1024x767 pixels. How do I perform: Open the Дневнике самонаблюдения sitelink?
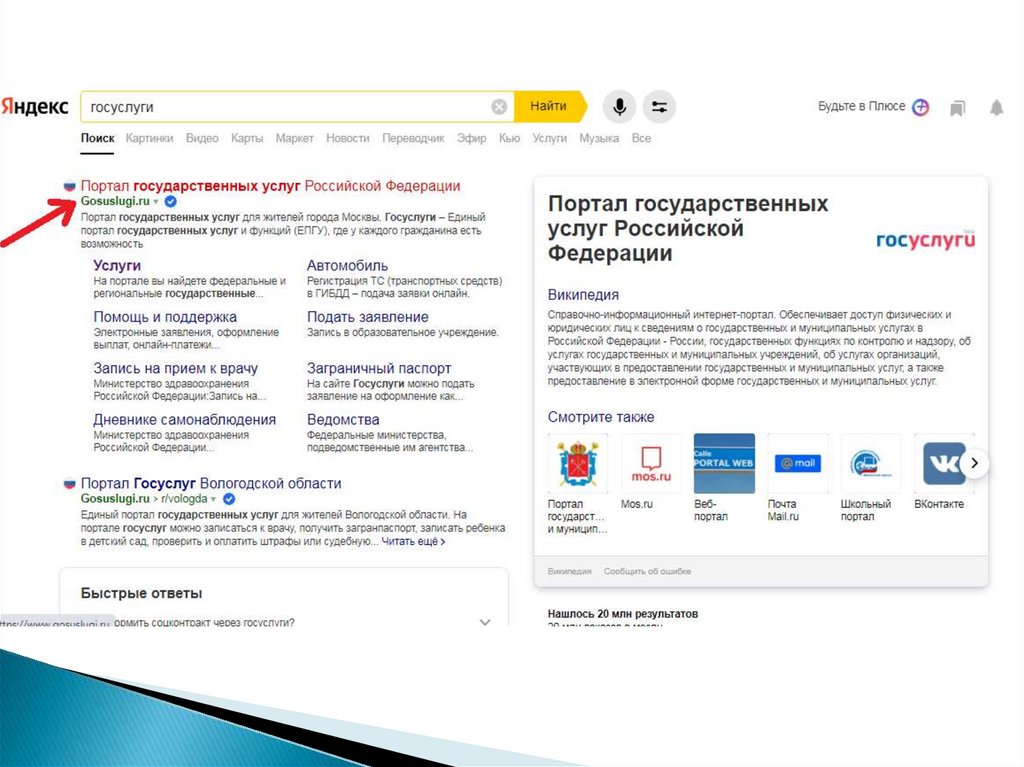(x=184, y=419)
